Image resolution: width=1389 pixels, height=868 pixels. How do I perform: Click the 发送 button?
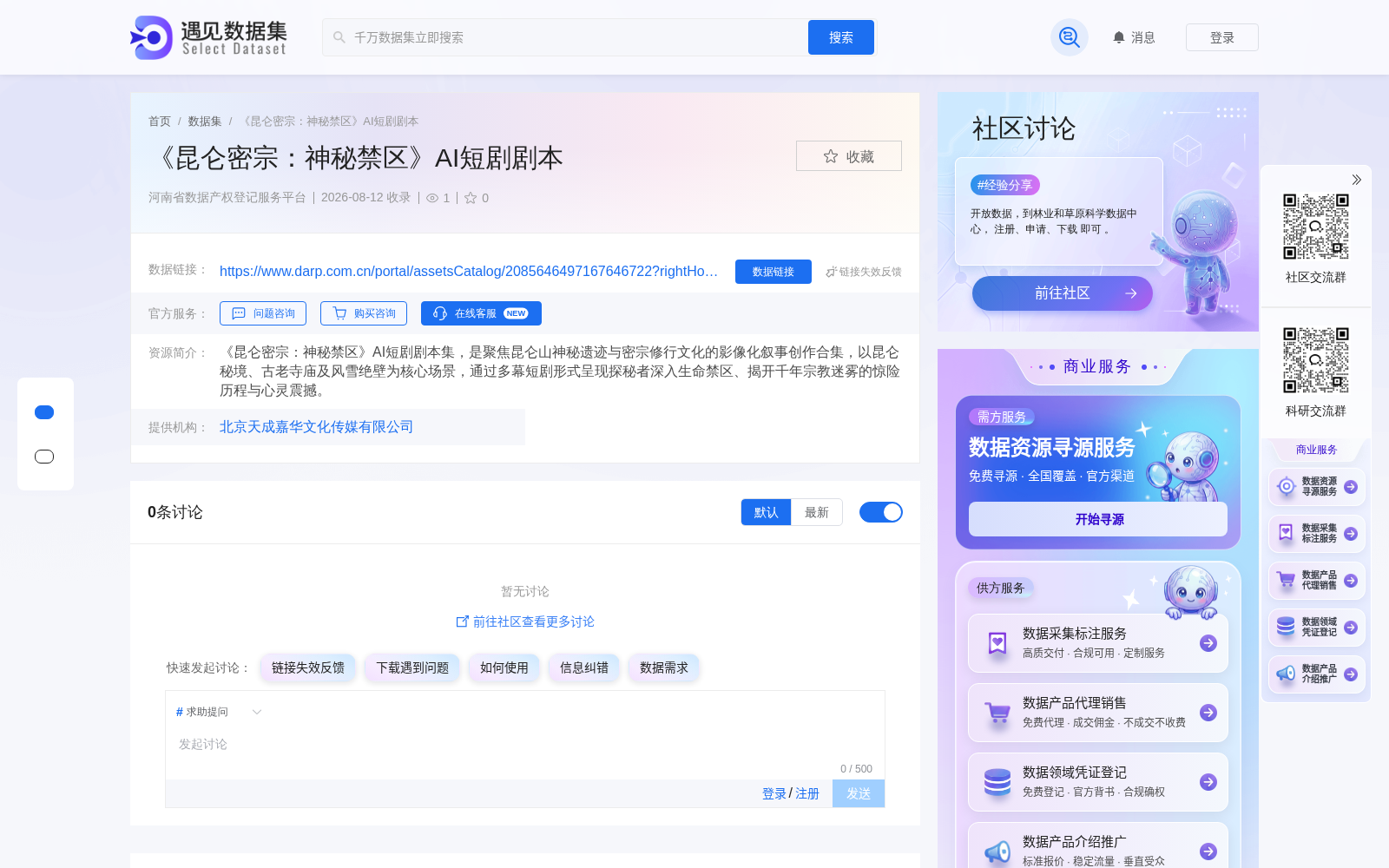pos(859,793)
